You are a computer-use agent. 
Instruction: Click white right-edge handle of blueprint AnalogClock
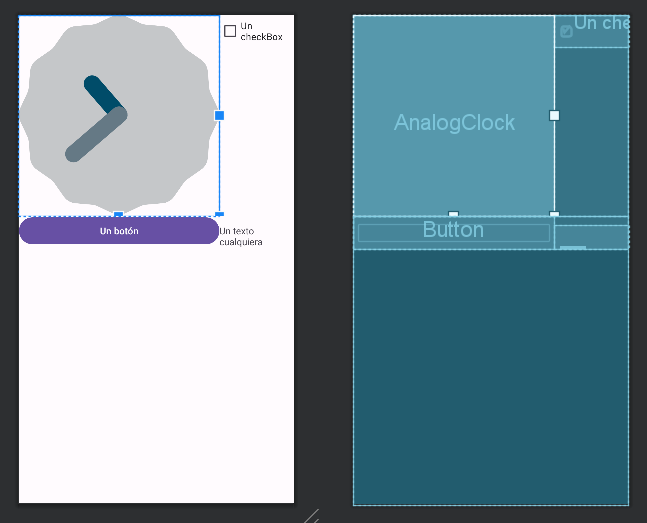(554, 116)
